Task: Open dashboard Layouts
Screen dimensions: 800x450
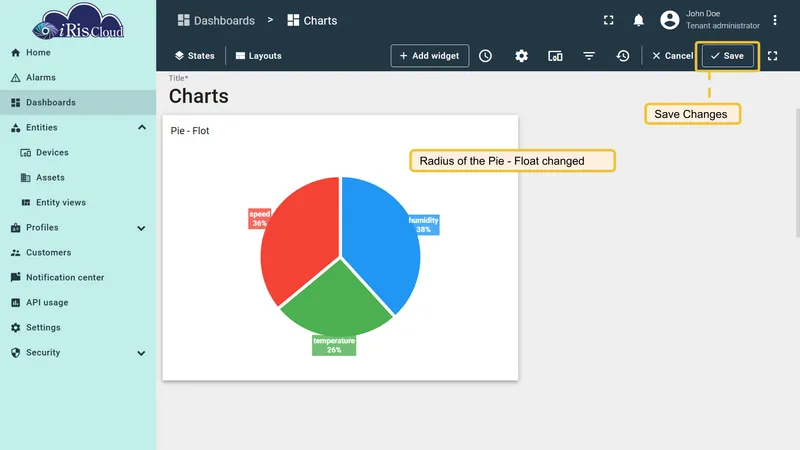Action: (x=259, y=56)
